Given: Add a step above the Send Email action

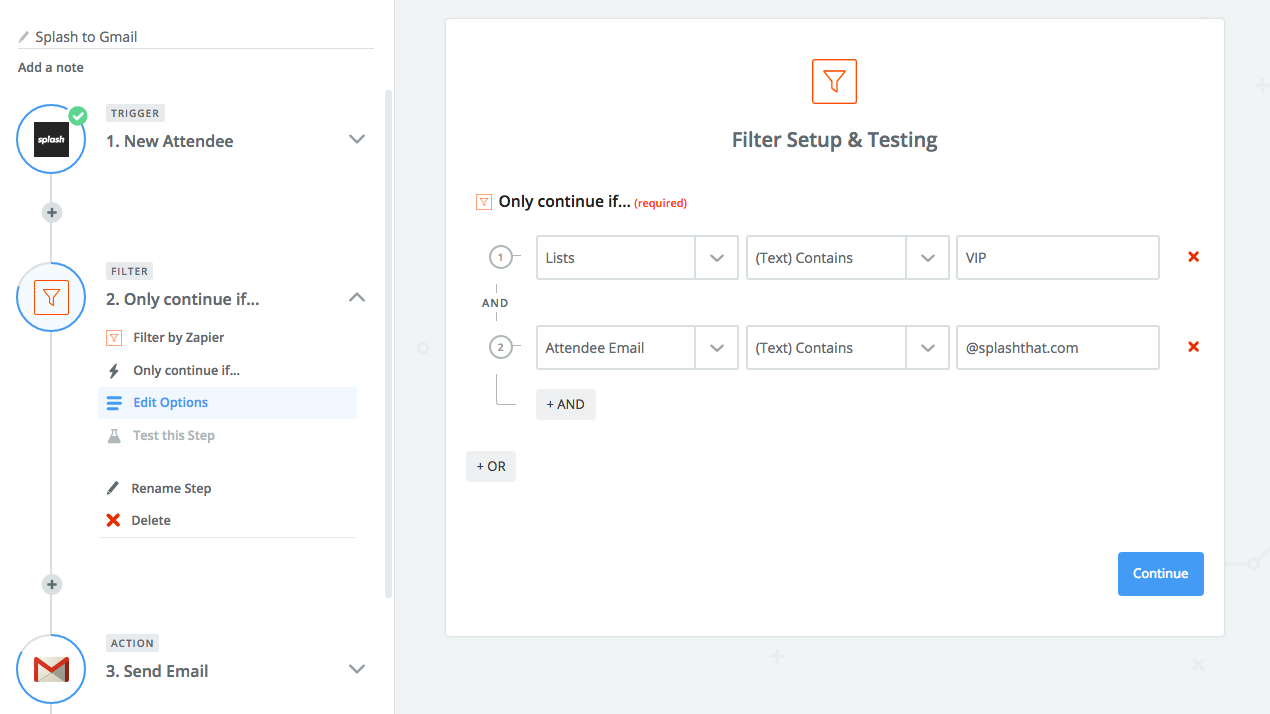Looking at the screenshot, I should click(52, 584).
